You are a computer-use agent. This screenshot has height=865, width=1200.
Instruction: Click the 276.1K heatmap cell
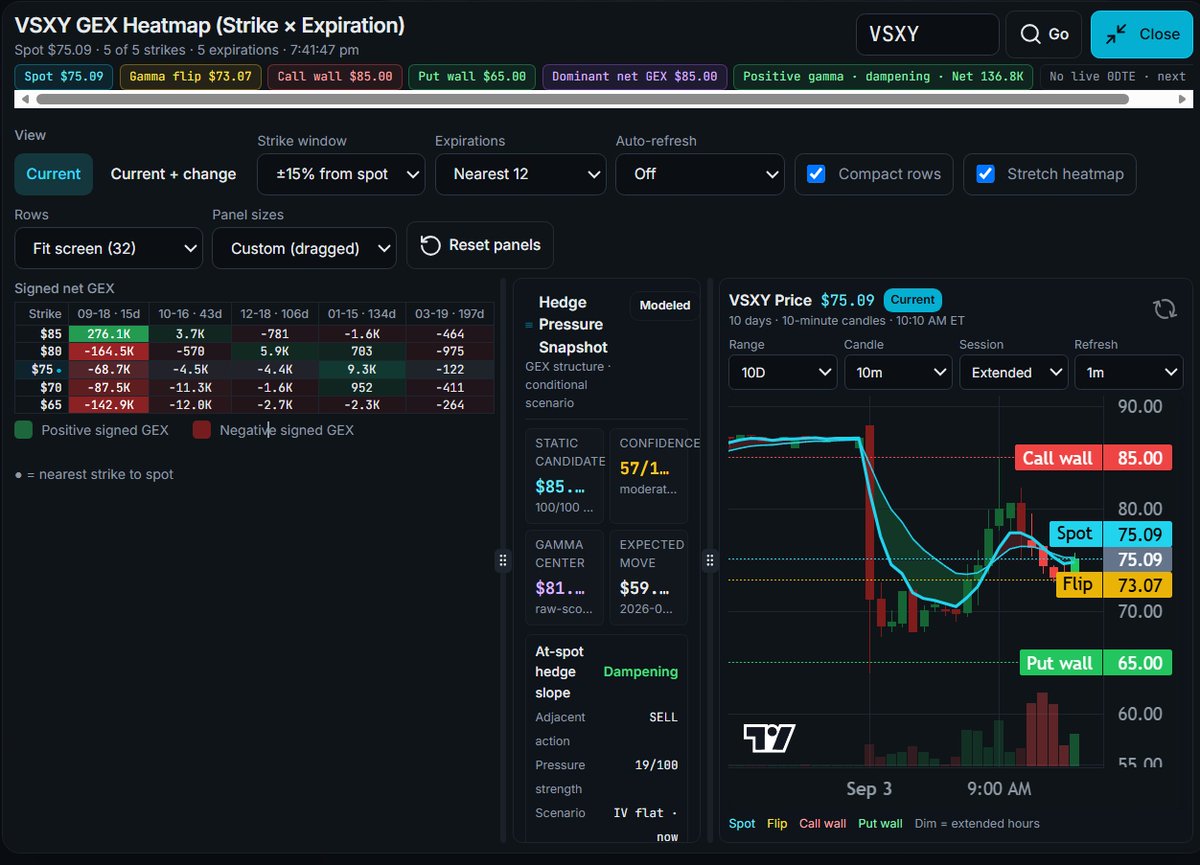[110, 333]
